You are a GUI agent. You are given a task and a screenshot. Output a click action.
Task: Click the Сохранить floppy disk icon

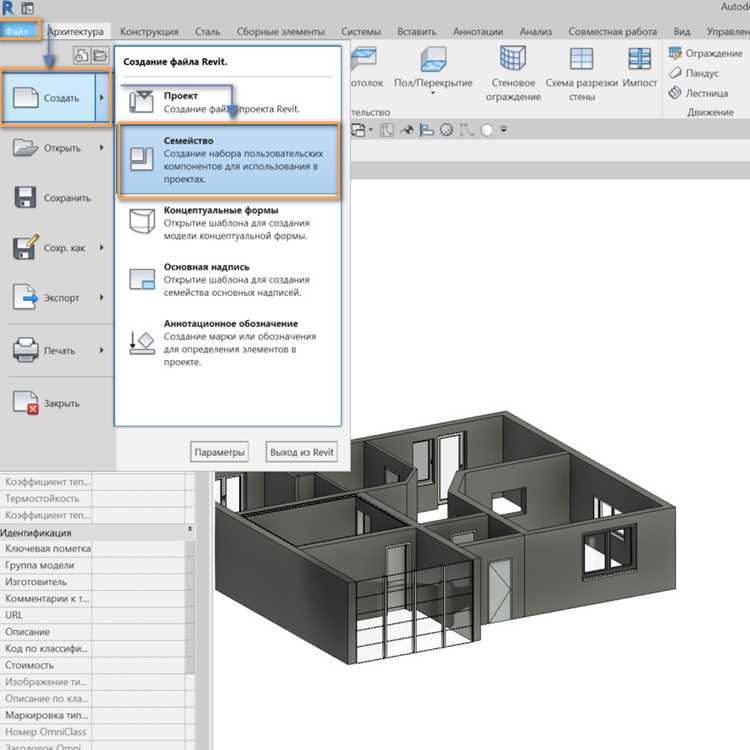[25, 197]
